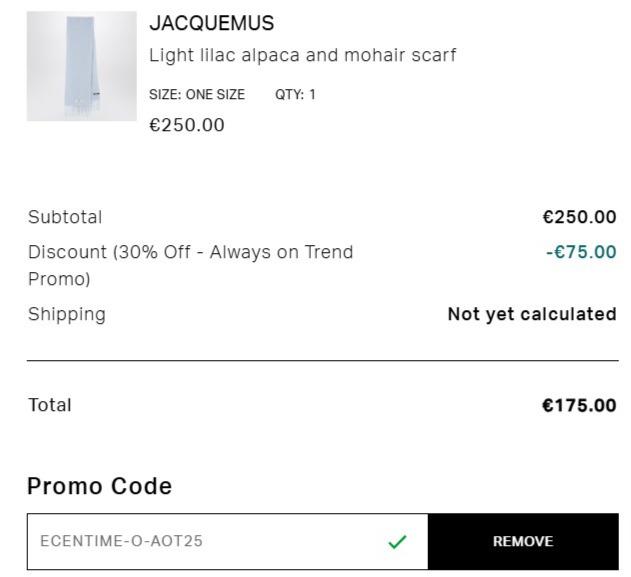Click the Promo Code heading
631x577 pixels.
[x=99, y=486]
